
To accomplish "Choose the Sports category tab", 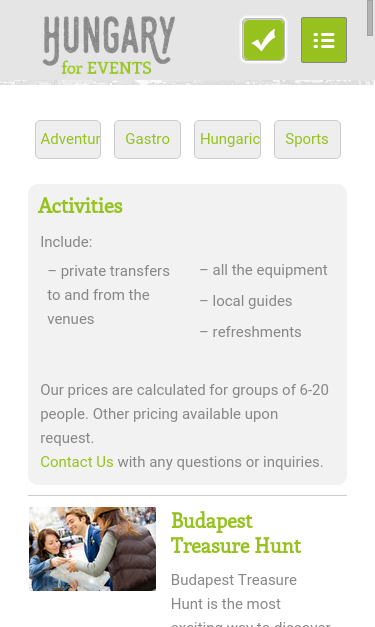I will coord(307,139).
